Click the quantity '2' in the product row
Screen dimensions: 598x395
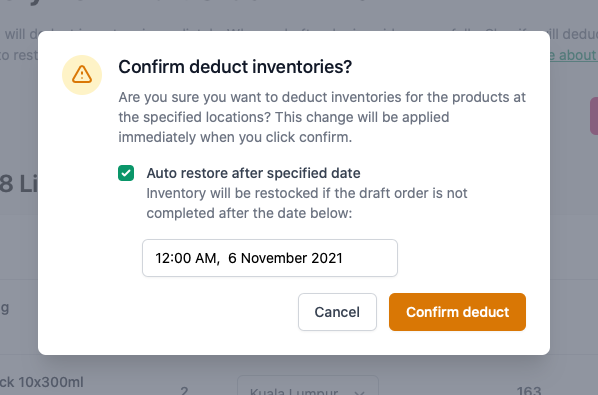[184, 390]
